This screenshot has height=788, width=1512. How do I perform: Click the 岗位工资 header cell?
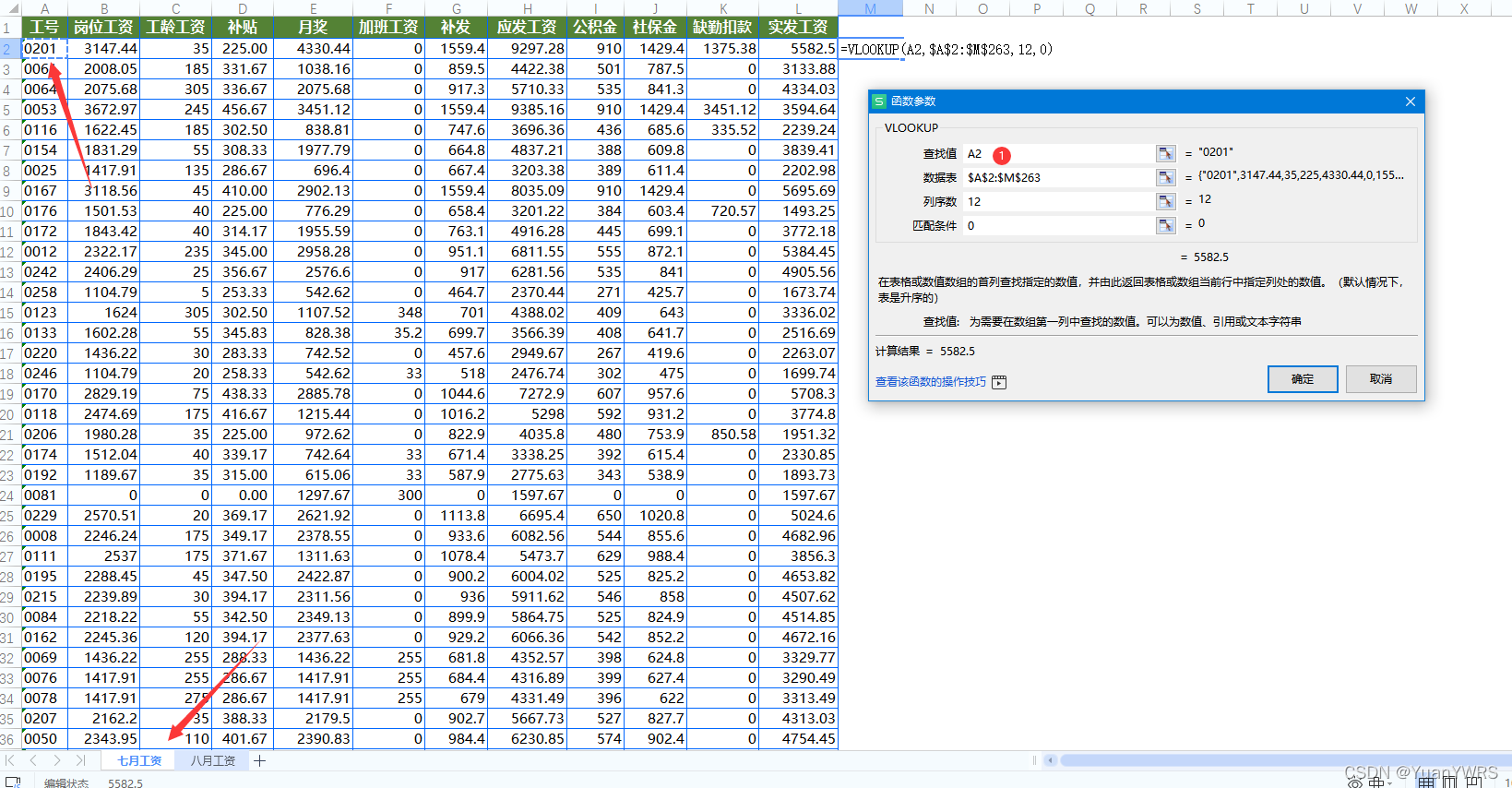[103, 28]
